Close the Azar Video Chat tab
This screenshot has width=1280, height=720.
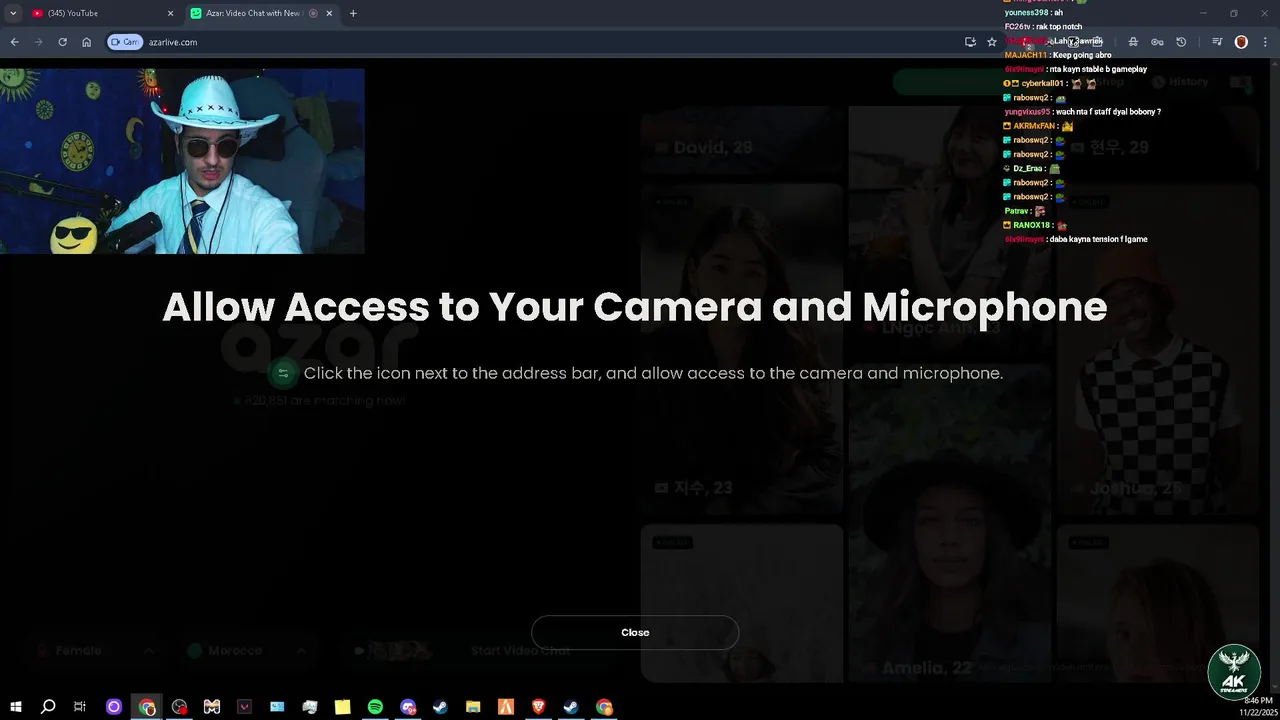[x=329, y=13]
